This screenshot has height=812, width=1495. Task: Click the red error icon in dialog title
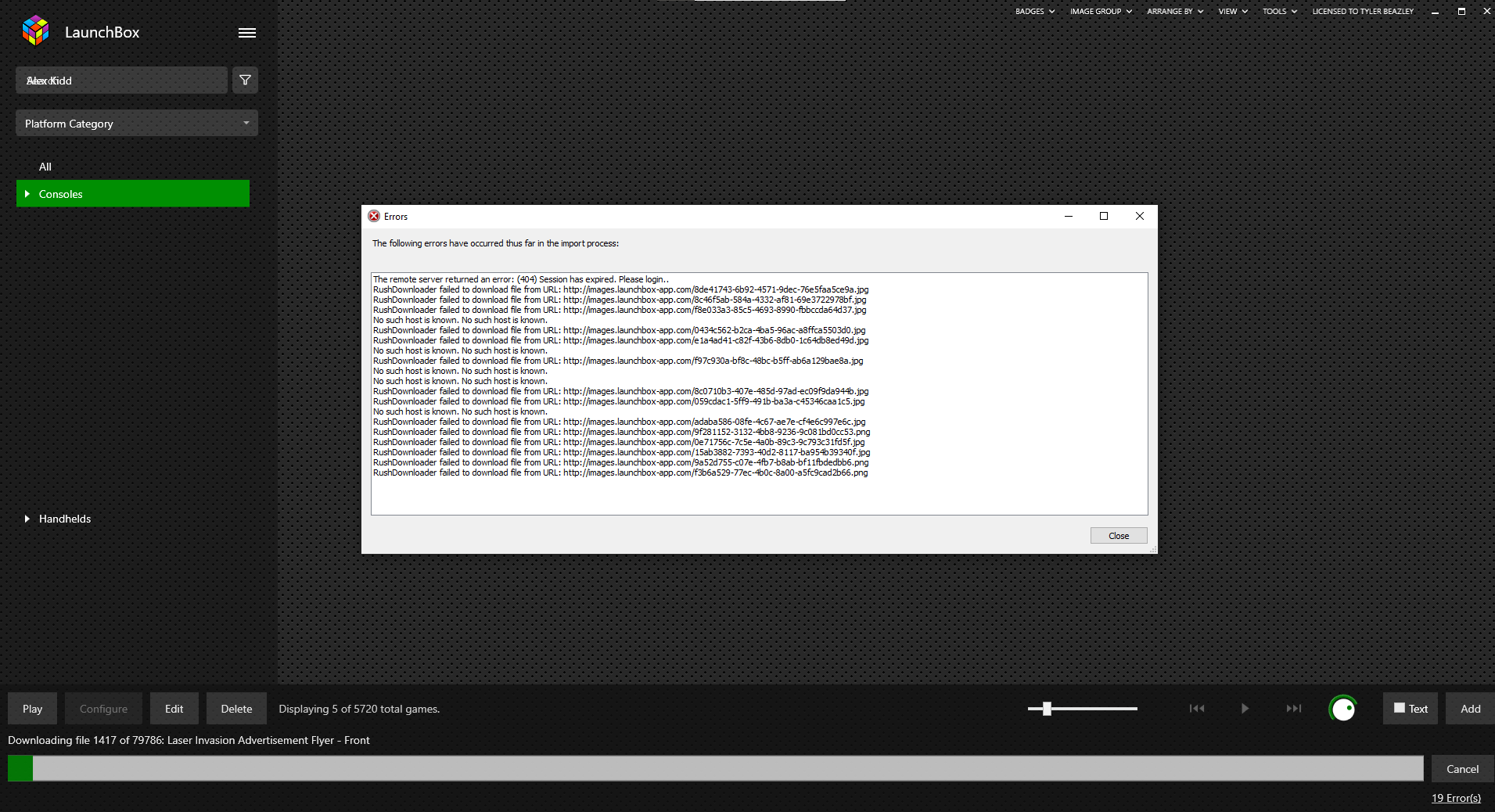[x=374, y=217]
